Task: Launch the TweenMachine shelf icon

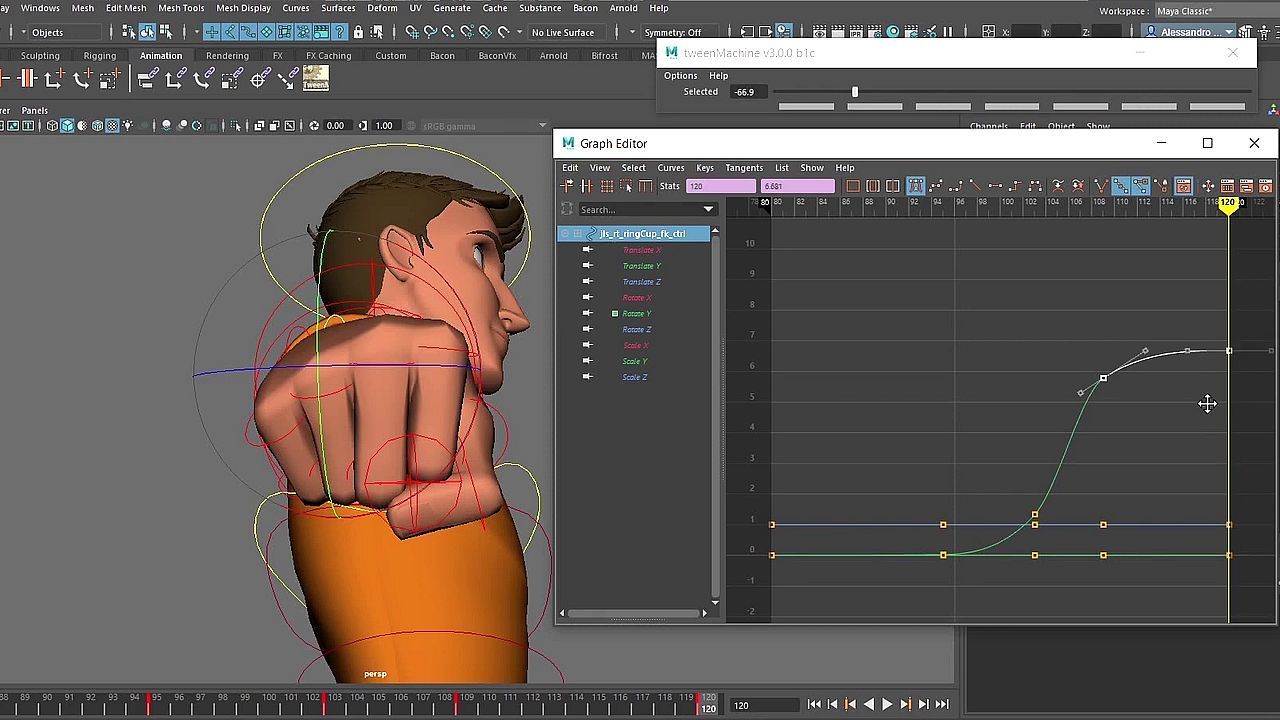Action: (x=316, y=78)
